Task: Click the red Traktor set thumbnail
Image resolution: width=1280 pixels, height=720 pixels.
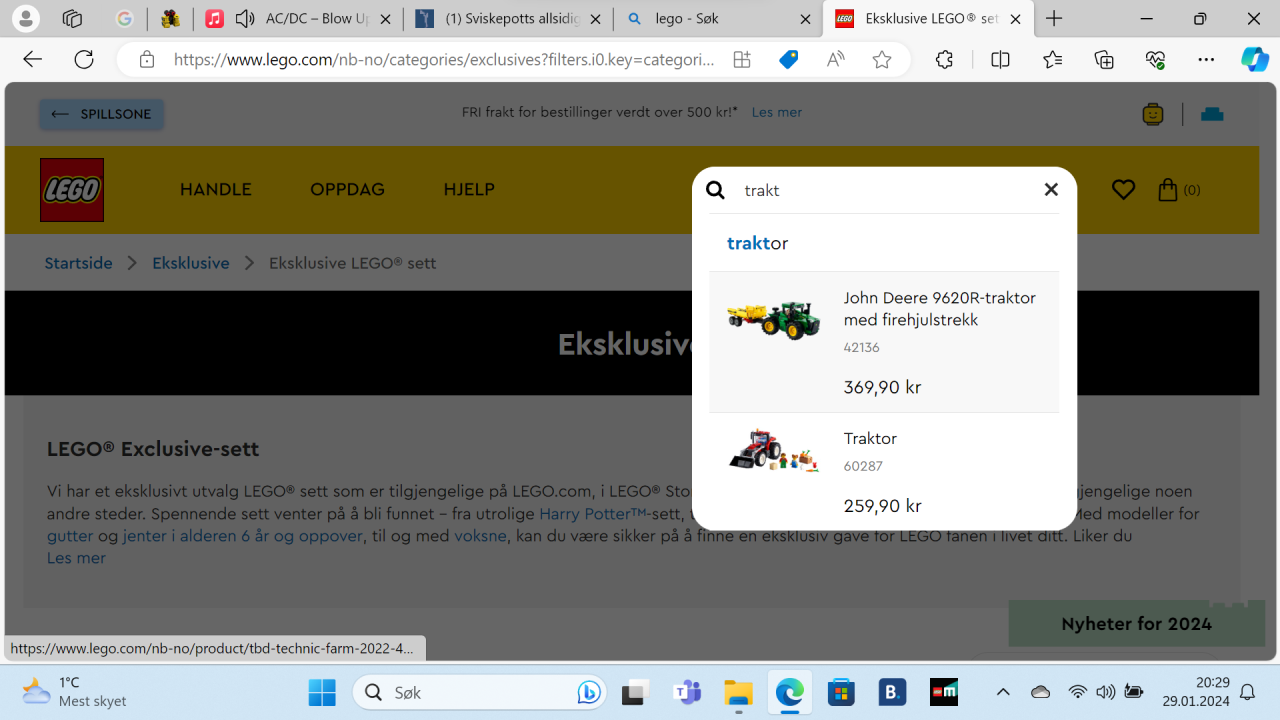Action: coord(773,451)
